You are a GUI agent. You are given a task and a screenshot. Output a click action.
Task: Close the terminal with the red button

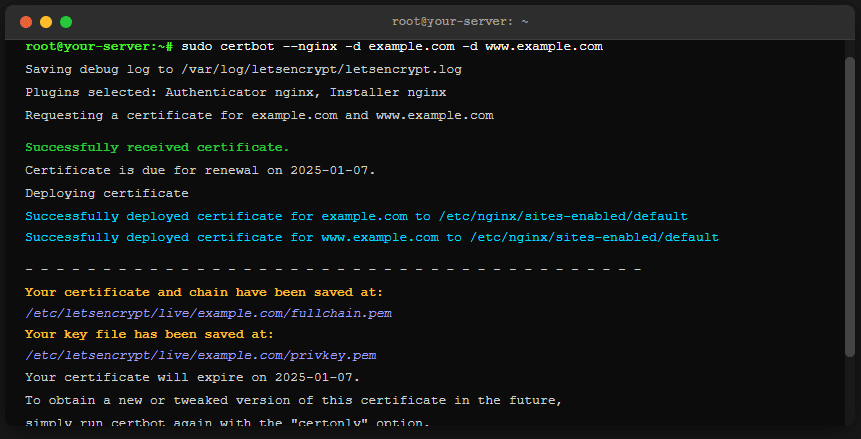pos(26,21)
